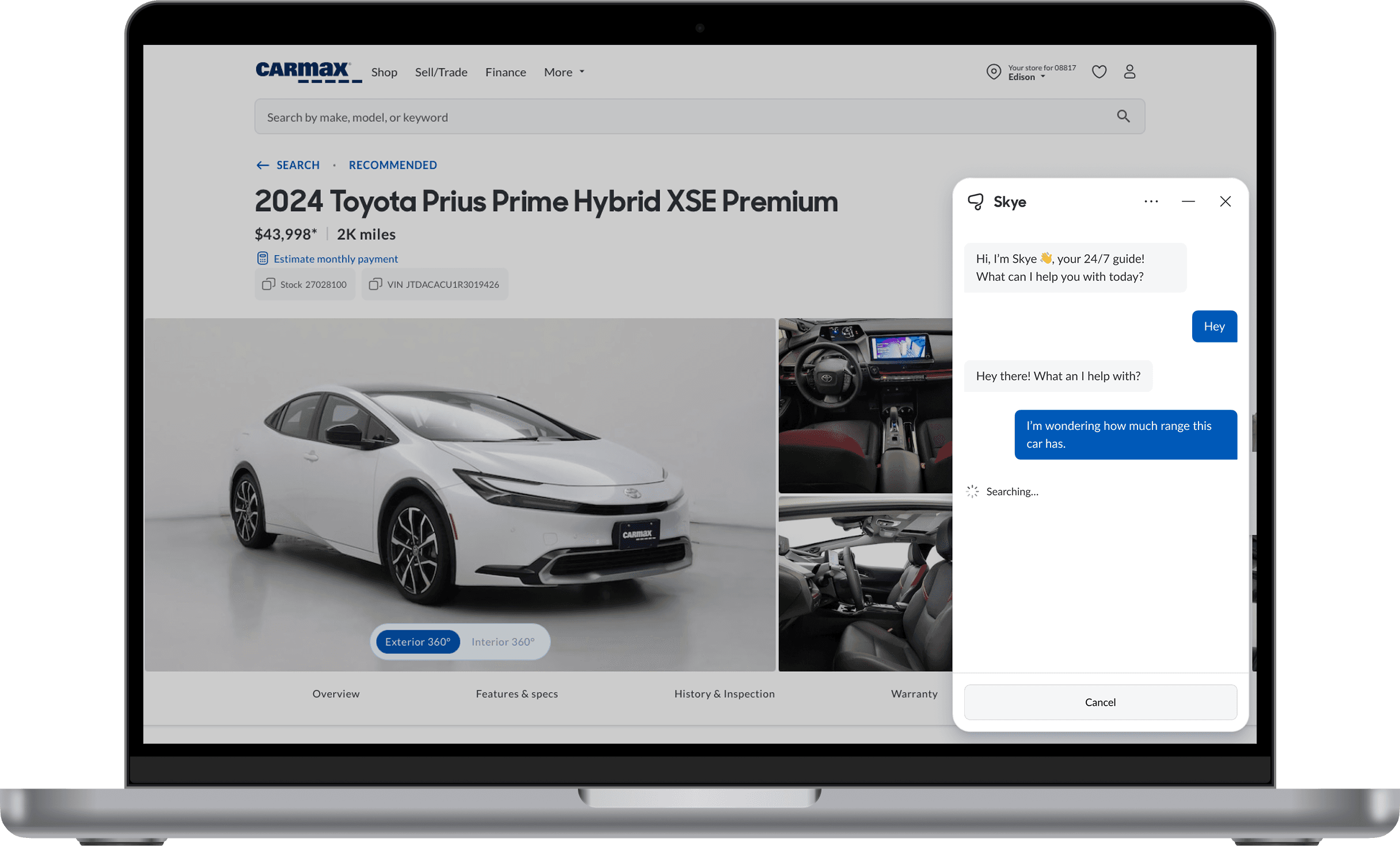Screen dimensions: 1400x846
Task: Click the calculator icon beside monthly payment
Action: tap(262, 258)
